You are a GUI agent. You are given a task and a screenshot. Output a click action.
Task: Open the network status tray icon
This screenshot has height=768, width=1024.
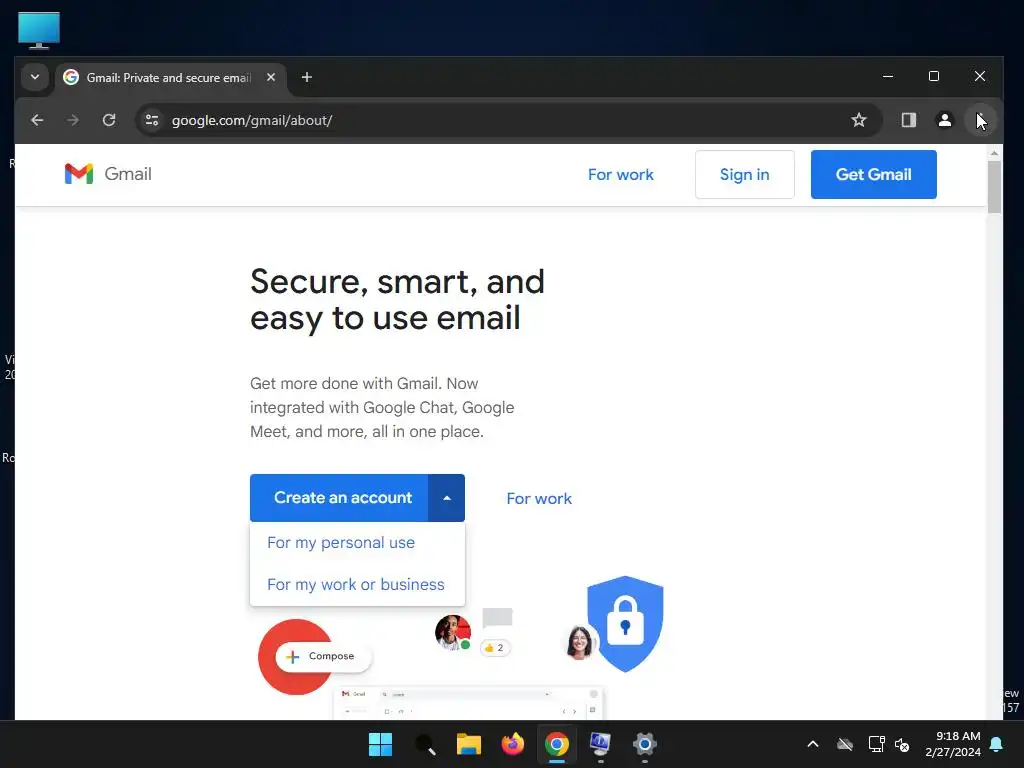(876, 744)
